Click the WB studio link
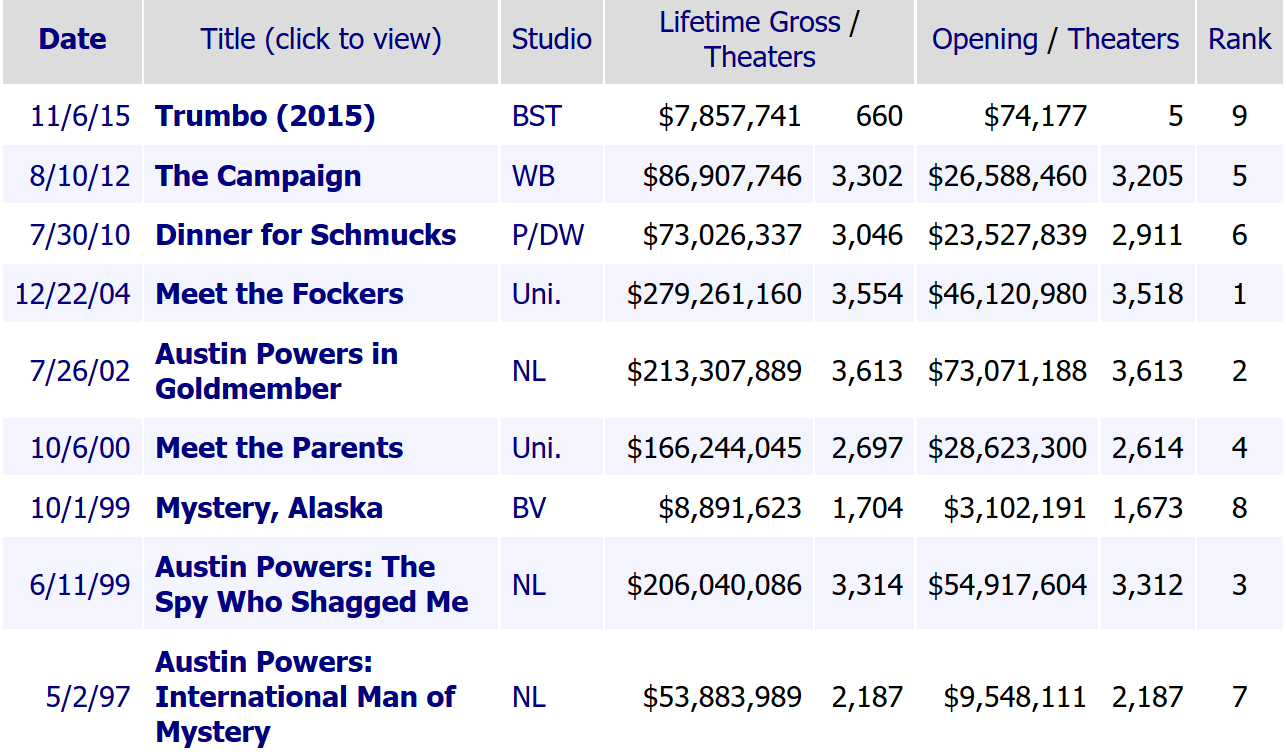The height and width of the screenshot is (756, 1286). (x=533, y=176)
